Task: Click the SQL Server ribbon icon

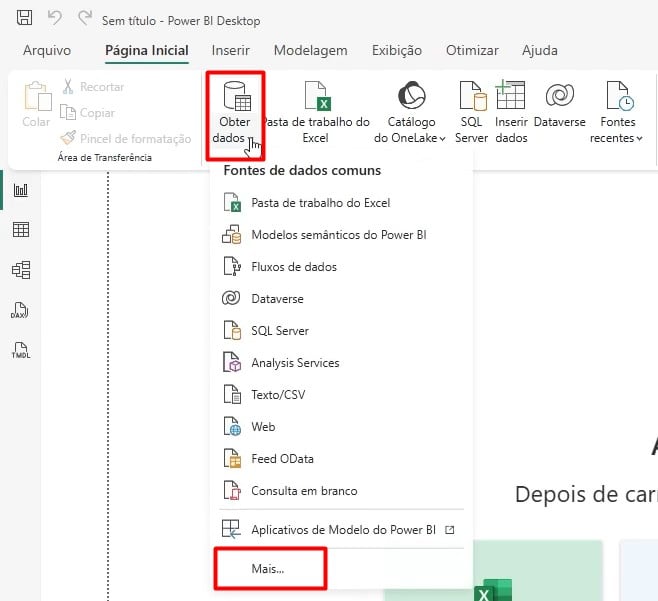Action: coord(473,96)
